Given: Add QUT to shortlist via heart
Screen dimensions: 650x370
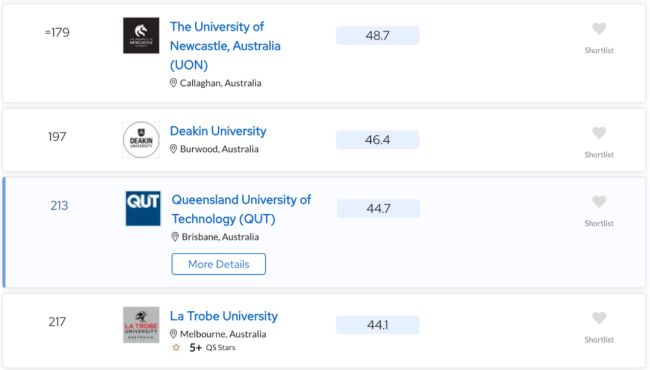Looking at the screenshot, I should (x=599, y=202).
